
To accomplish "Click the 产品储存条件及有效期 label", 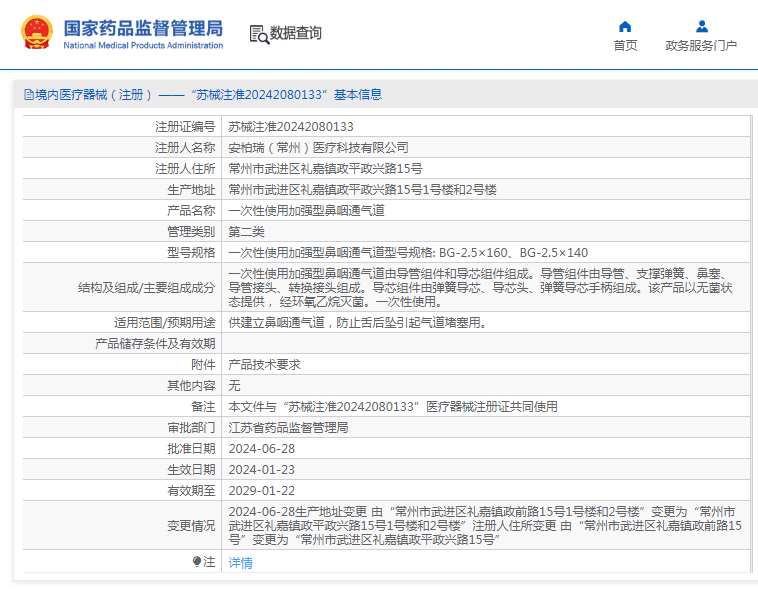I will 155,344.
